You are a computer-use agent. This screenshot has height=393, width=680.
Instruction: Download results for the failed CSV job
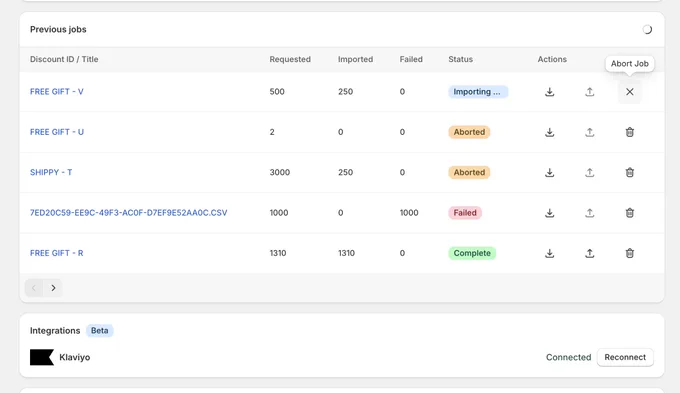pos(549,213)
